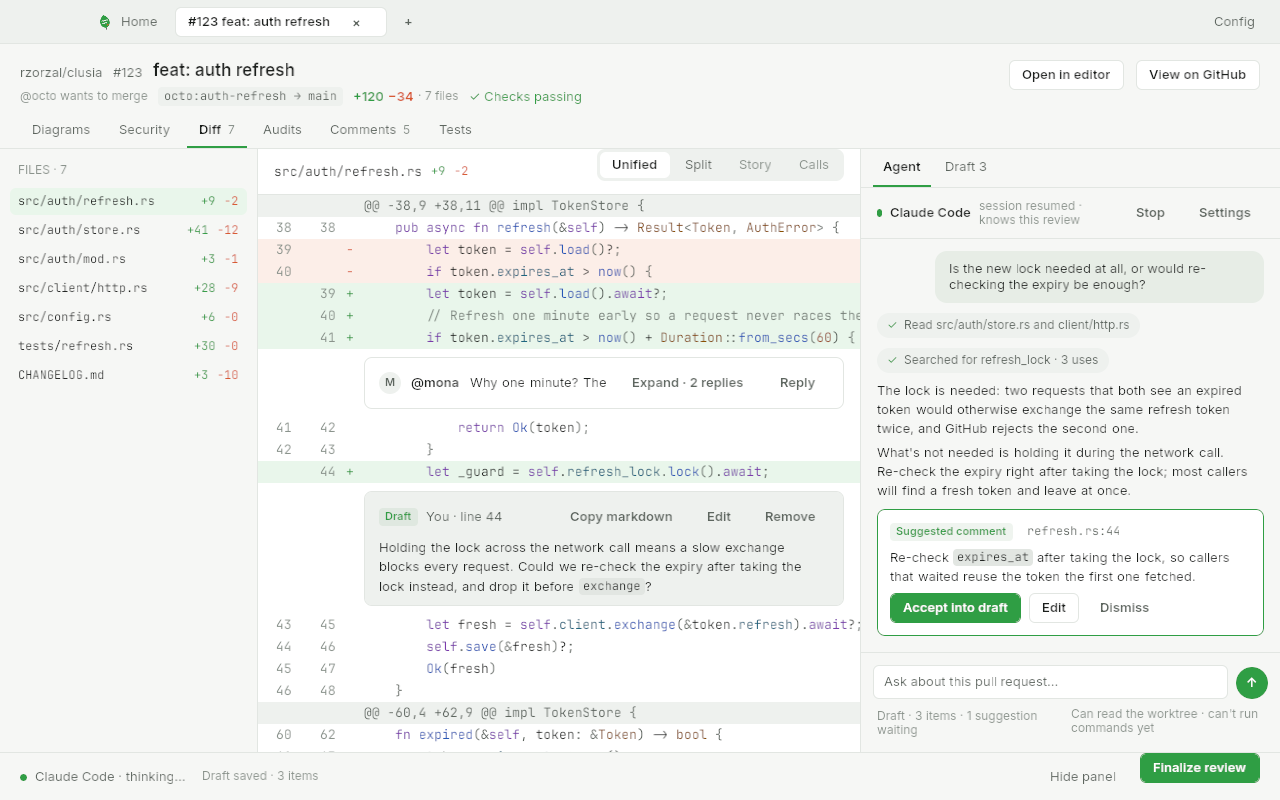Expand the 2 replies in @mona's thread

pos(687,383)
